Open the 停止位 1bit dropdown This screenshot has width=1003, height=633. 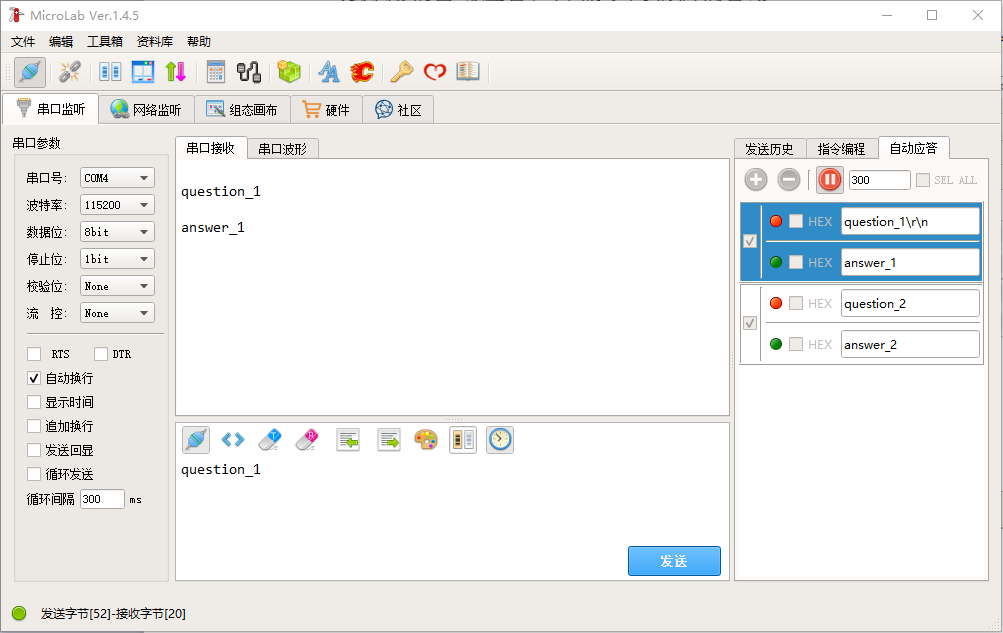[x=117, y=259]
